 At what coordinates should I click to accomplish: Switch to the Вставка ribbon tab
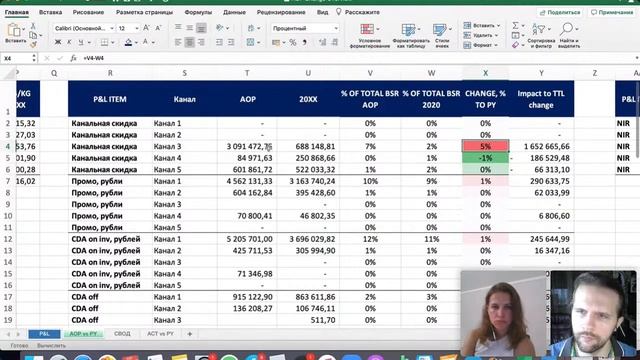(x=50, y=12)
